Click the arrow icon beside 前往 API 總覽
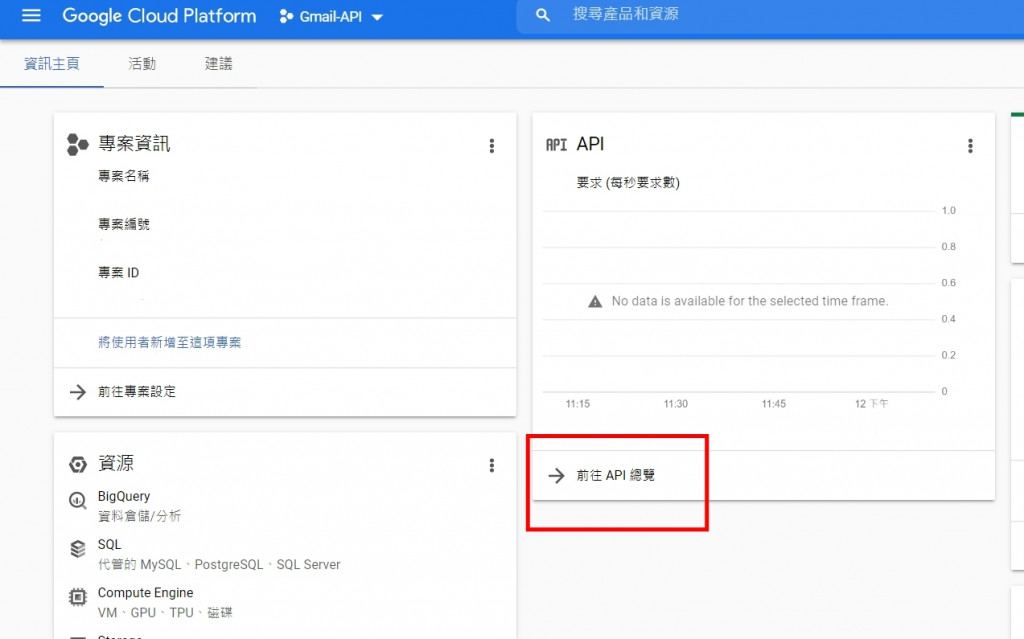This screenshot has height=639, width=1024. [556, 476]
